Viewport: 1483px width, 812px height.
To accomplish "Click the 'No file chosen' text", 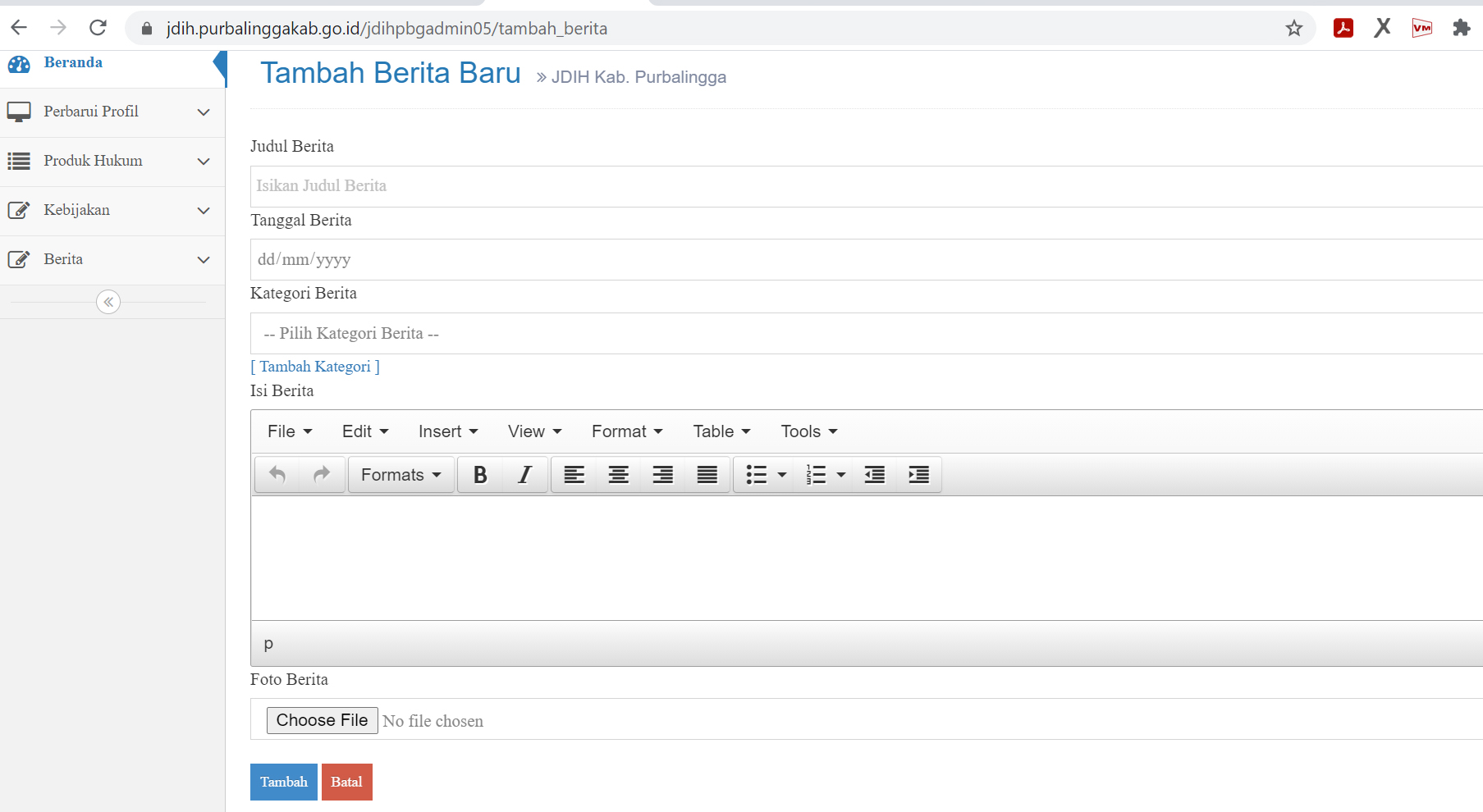I will point(433,721).
